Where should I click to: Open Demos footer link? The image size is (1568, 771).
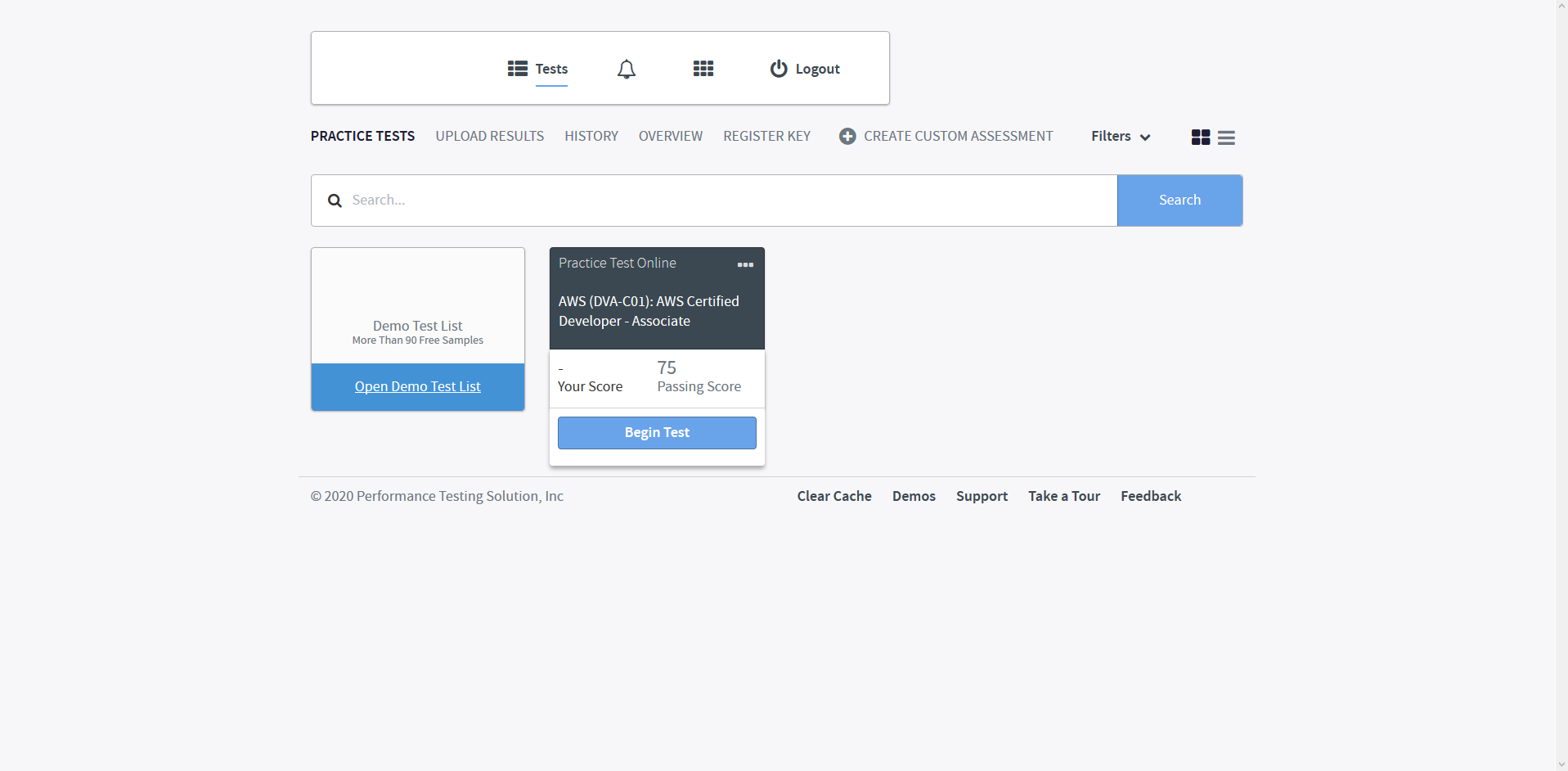(914, 496)
